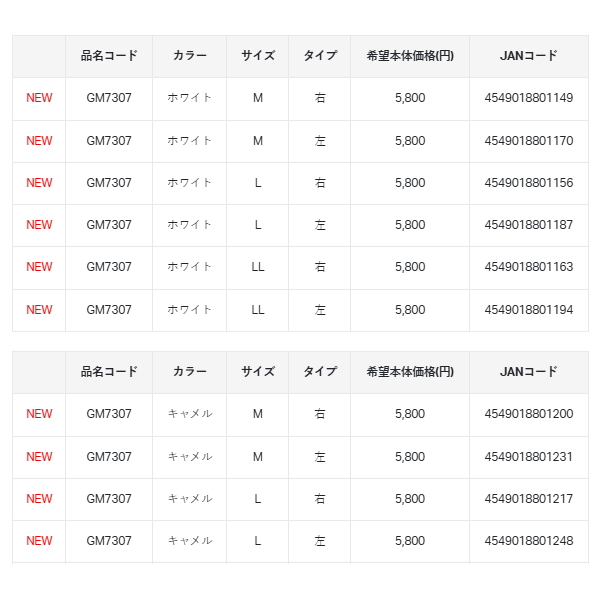Select JAN code 4549018801231
Screen dimensions: 600x600
pos(528,457)
